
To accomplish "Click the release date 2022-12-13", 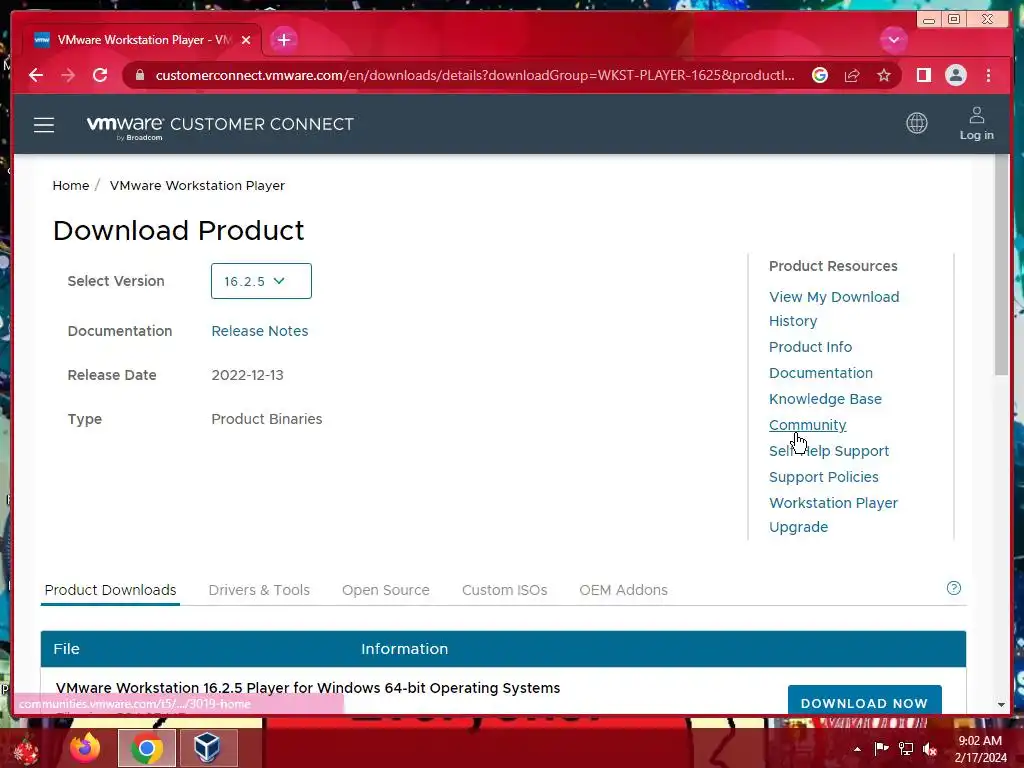I will [247, 375].
